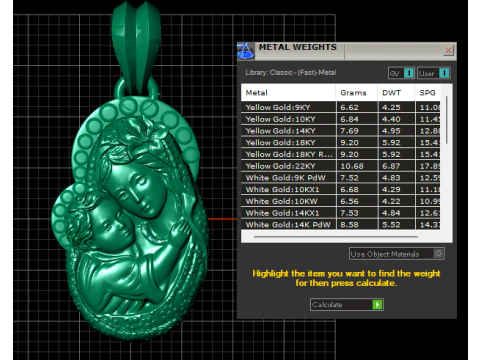Click the Metal Weights title bar

point(347,51)
